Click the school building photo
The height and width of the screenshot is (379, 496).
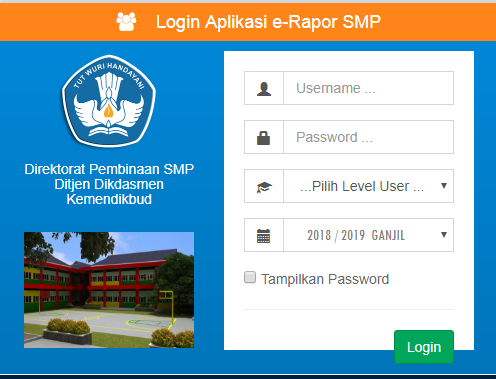[109, 290]
